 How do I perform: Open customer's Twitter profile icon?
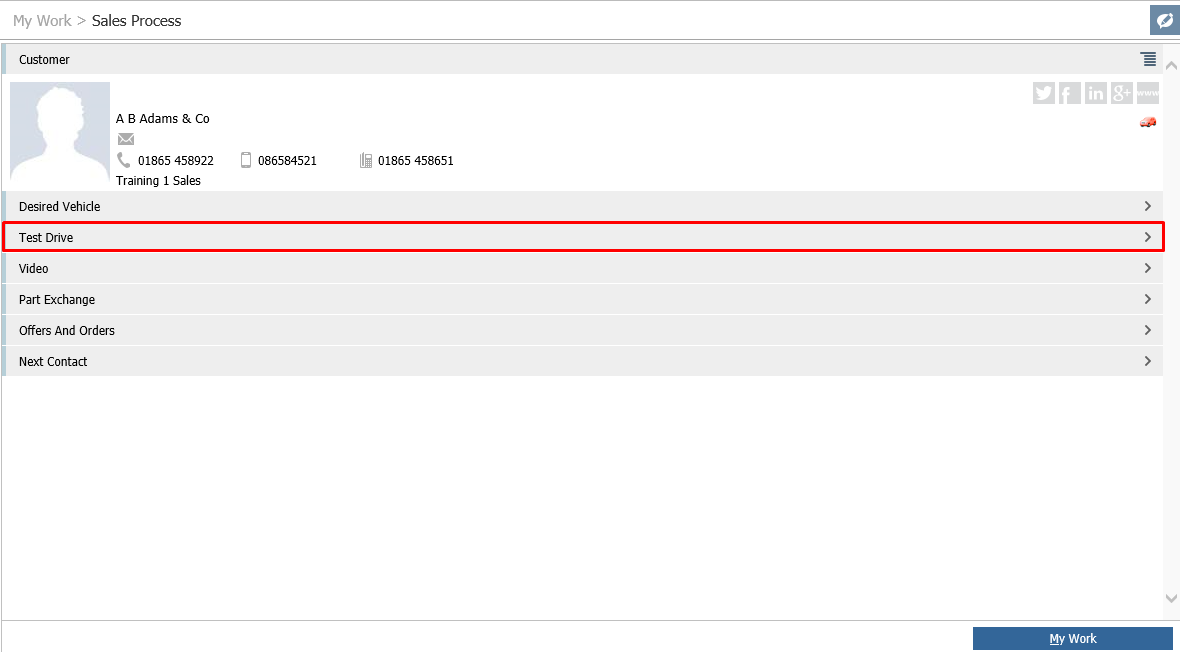(x=1044, y=93)
